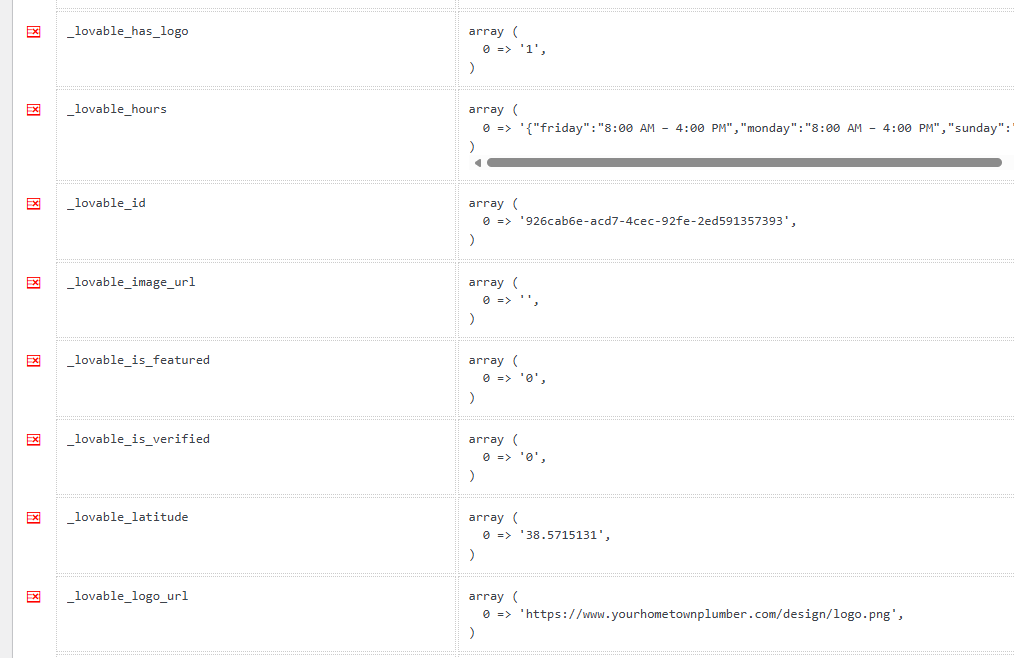Remove the _lovable_is_featured entry
Viewport: 1014px width, 658px height.
34,360
